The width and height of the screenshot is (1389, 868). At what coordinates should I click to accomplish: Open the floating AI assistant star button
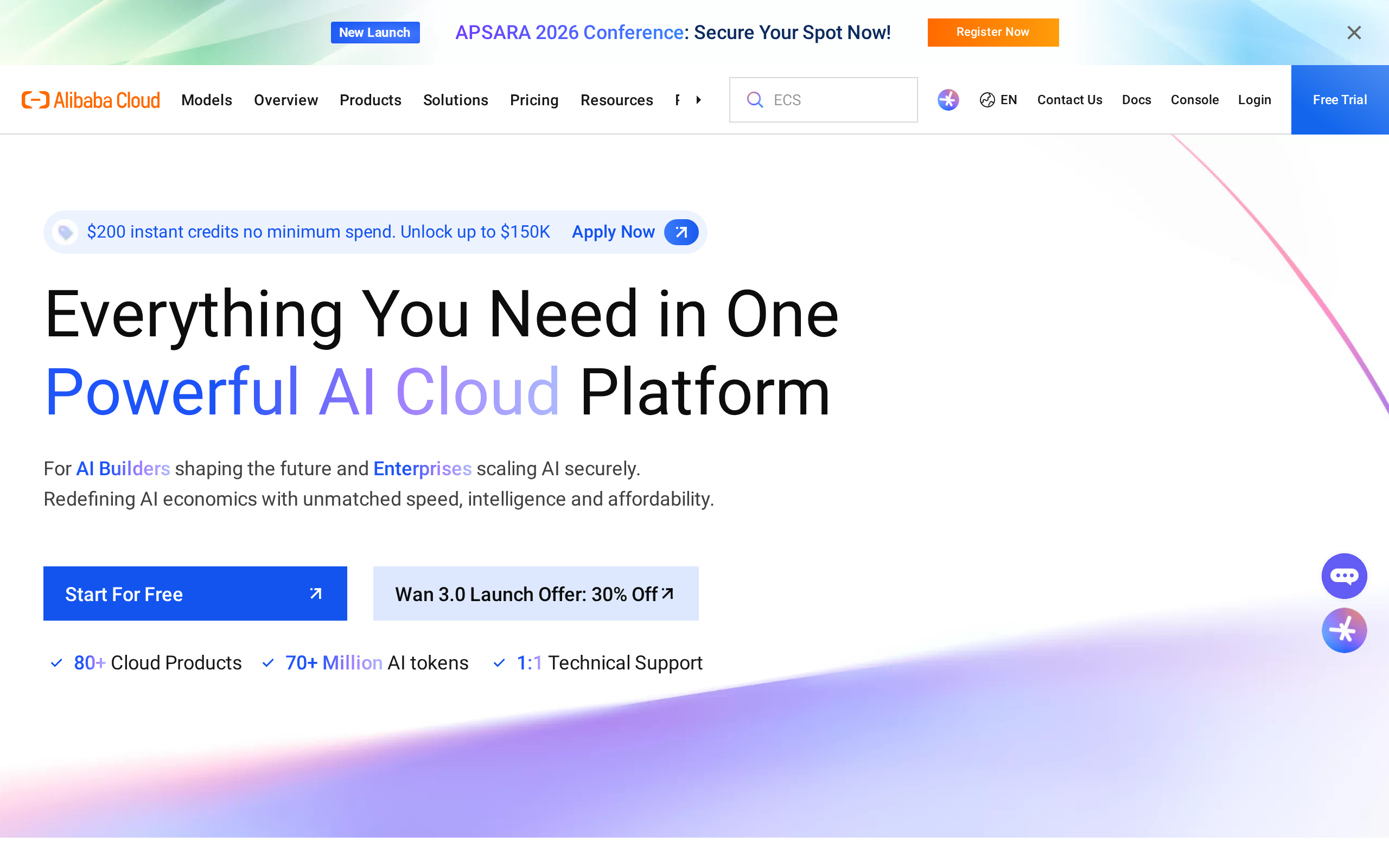(x=1344, y=630)
